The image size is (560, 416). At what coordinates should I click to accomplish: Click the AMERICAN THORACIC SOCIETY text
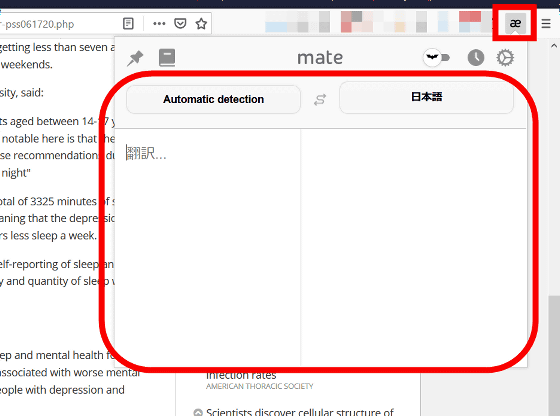[260, 386]
